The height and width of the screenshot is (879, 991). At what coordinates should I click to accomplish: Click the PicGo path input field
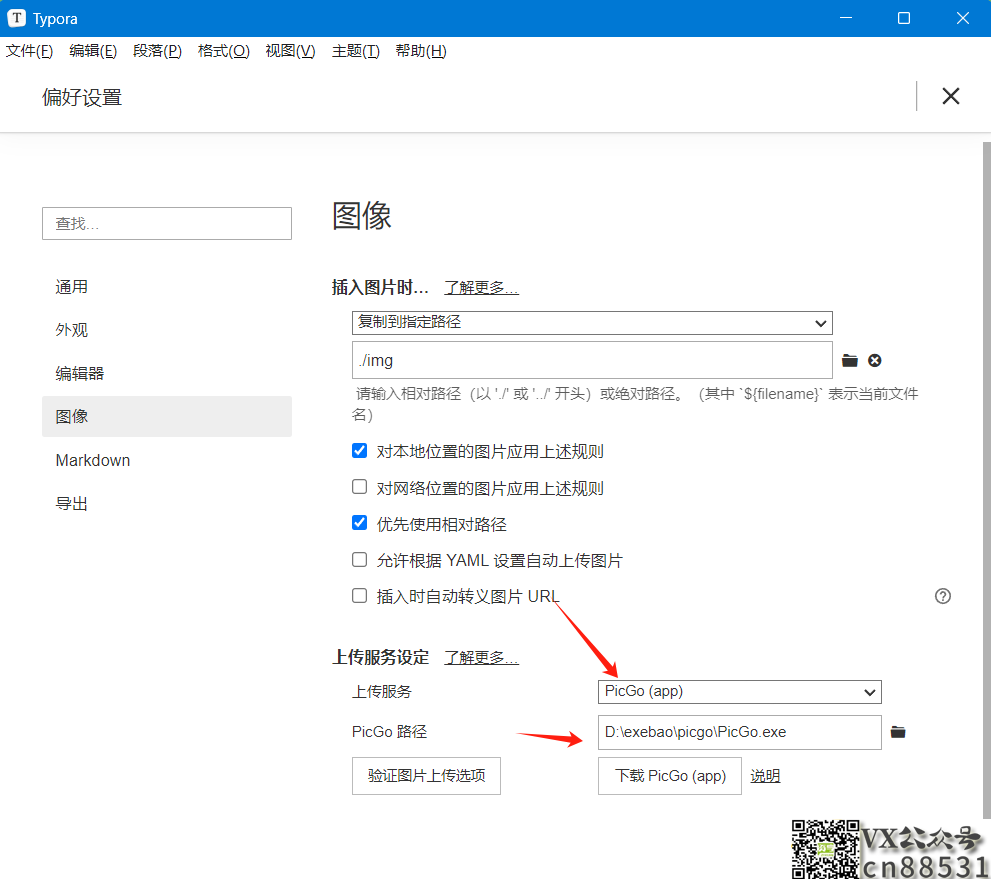(739, 732)
